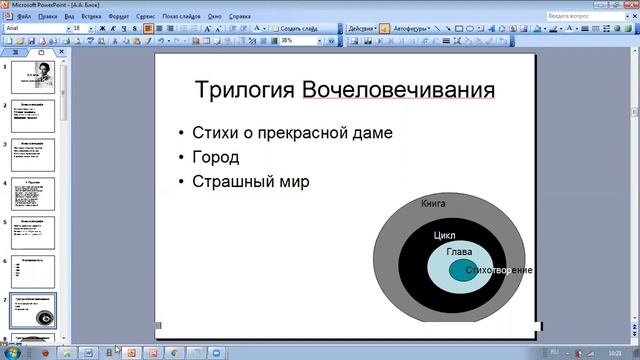Screen dimensions: 640x360
Task: Open the zoom percentage dropdown
Action: click(x=320, y=41)
